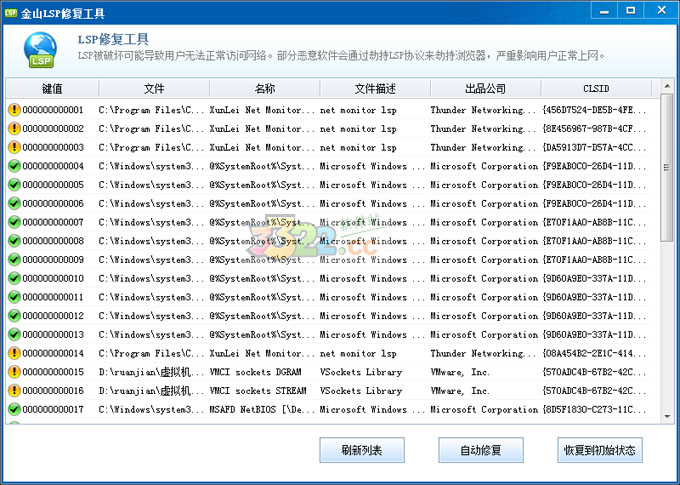Click 'VMCI sockets DGRAM' name cell
This screenshot has width=680, height=485.
(255, 372)
